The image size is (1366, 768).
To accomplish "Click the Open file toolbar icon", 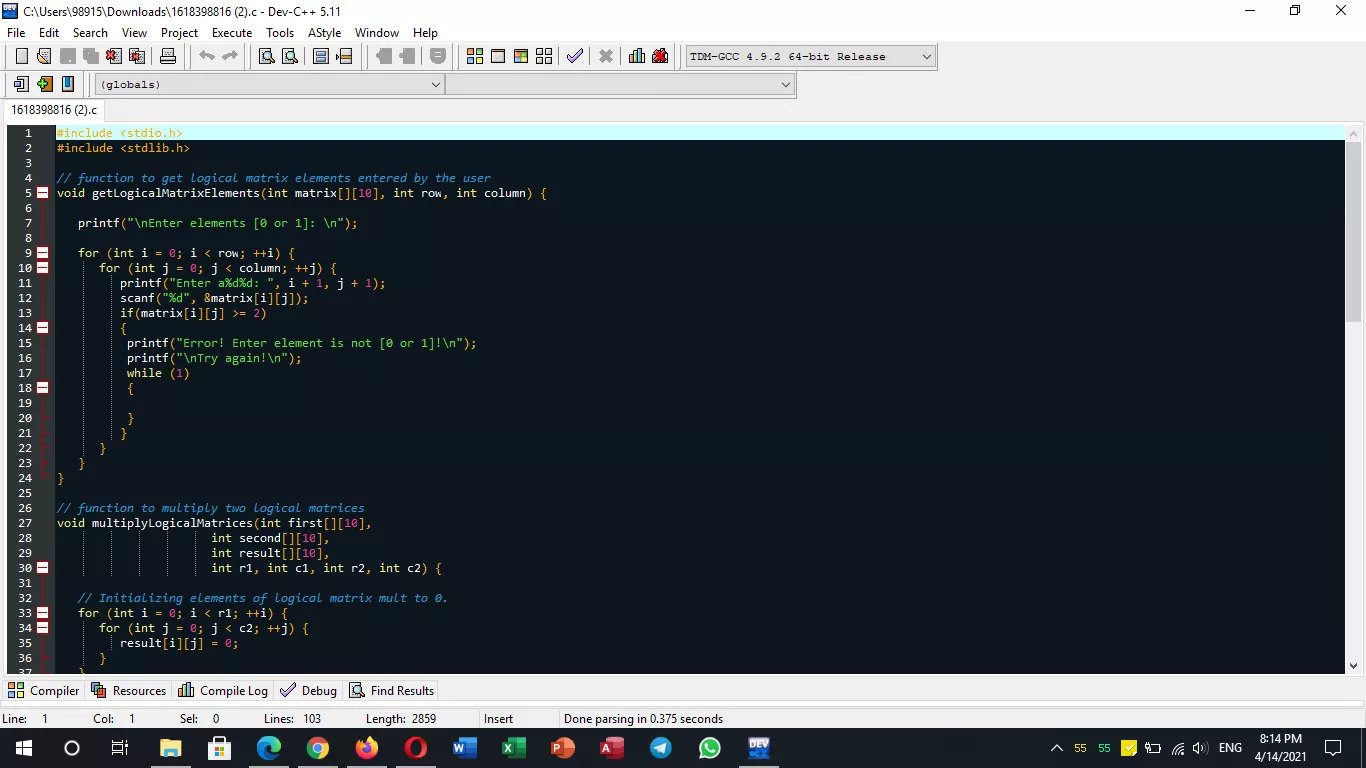I will point(44,56).
